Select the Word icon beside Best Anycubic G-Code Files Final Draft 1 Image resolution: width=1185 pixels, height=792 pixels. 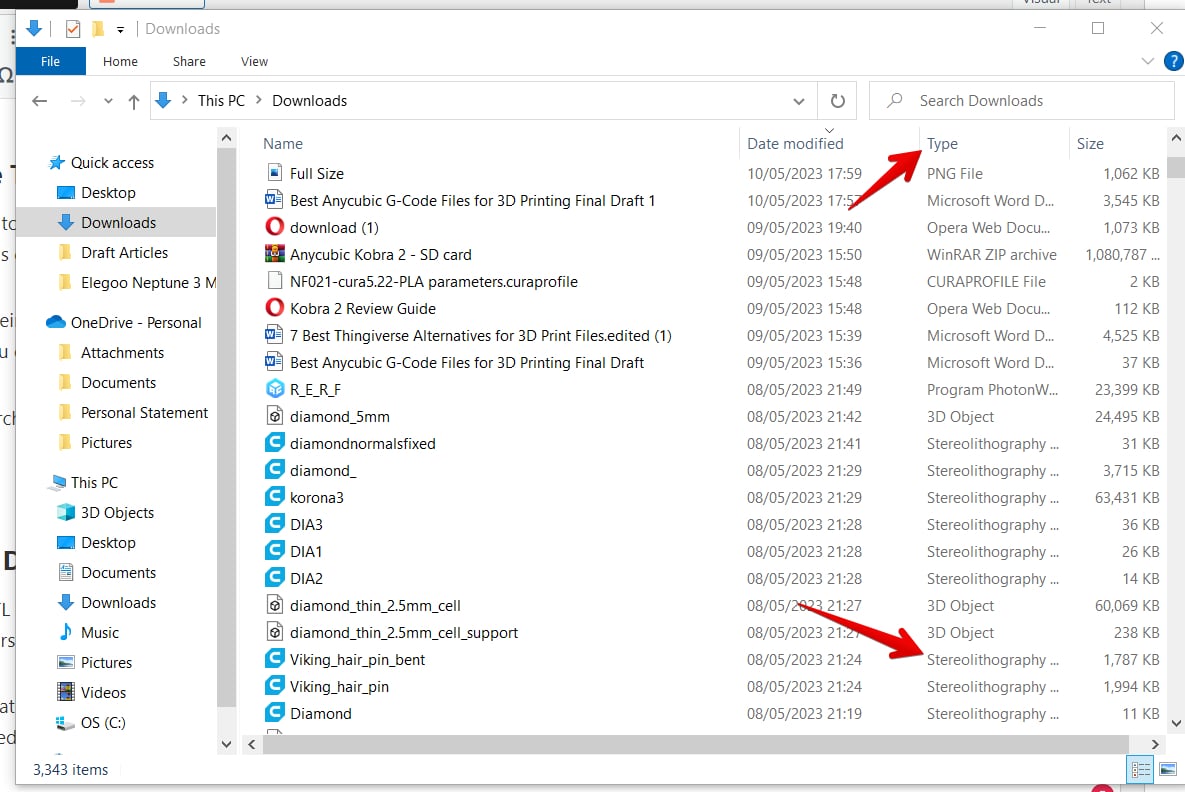pos(273,200)
